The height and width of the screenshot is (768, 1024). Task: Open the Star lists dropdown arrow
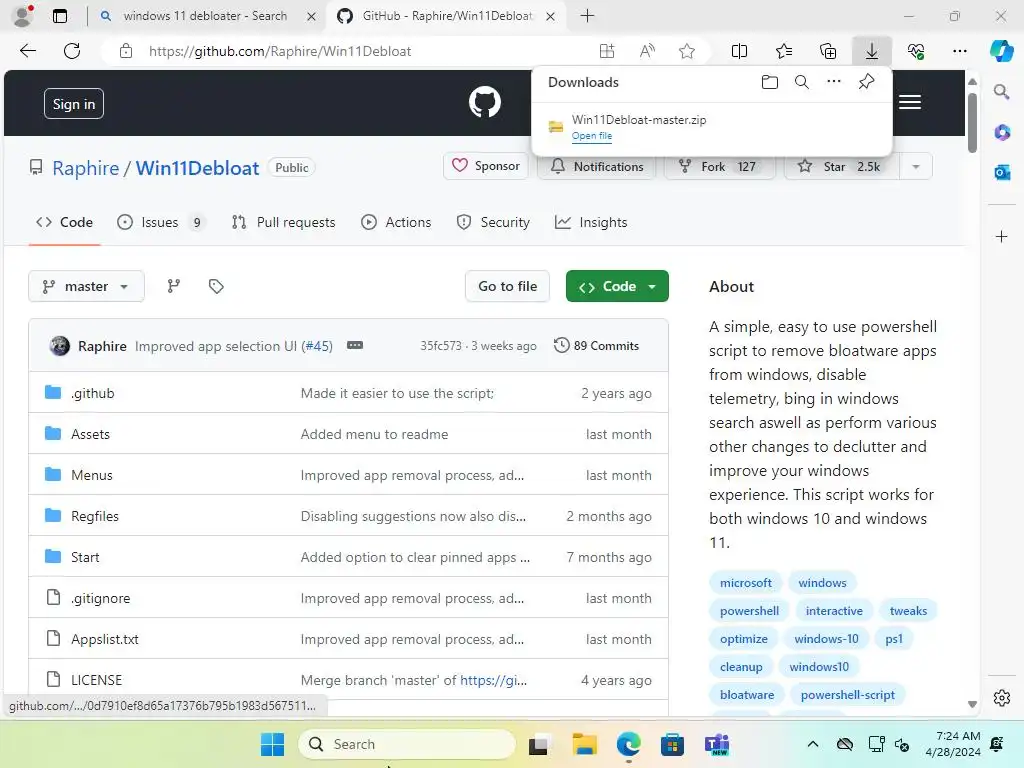point(916,167)
